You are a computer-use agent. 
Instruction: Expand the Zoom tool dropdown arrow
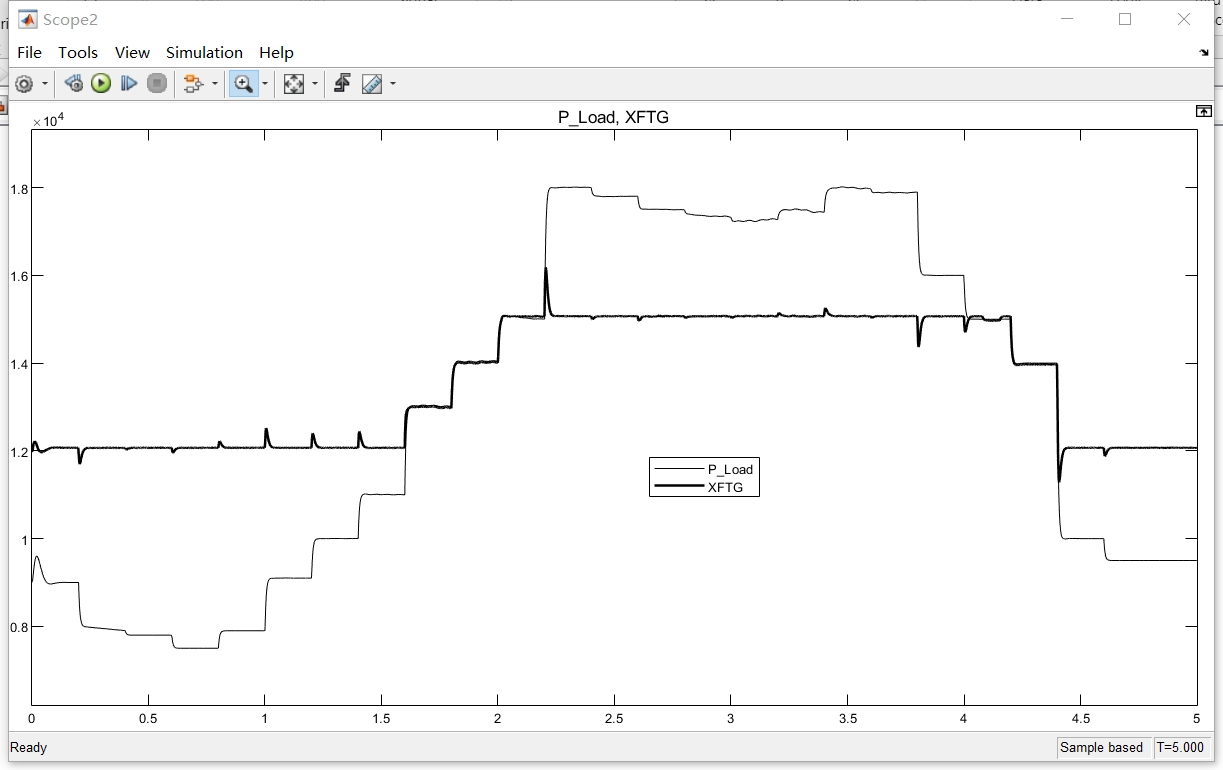(265, 84)
